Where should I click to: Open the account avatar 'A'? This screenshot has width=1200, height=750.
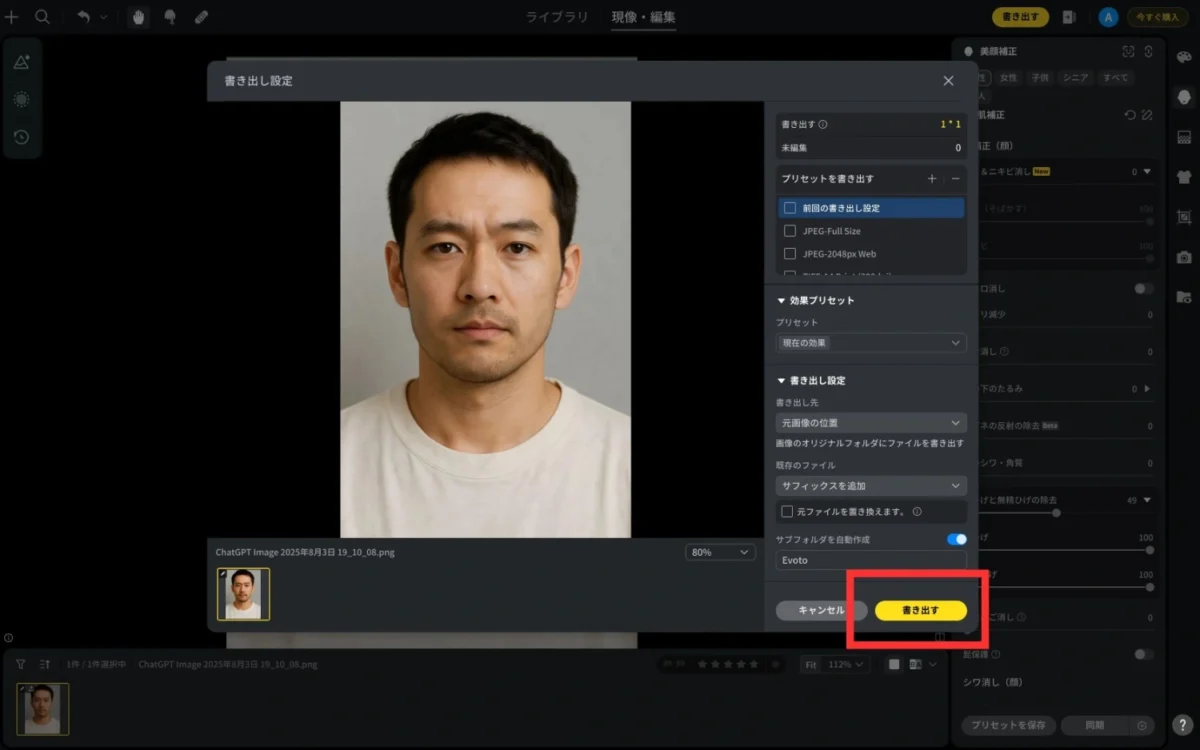tap(1108, 17)
